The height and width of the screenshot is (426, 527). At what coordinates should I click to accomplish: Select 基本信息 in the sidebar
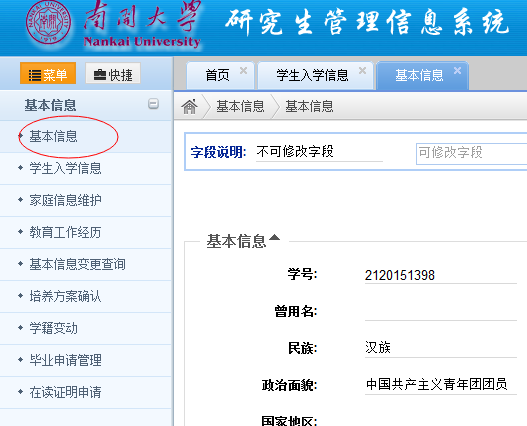53,136
